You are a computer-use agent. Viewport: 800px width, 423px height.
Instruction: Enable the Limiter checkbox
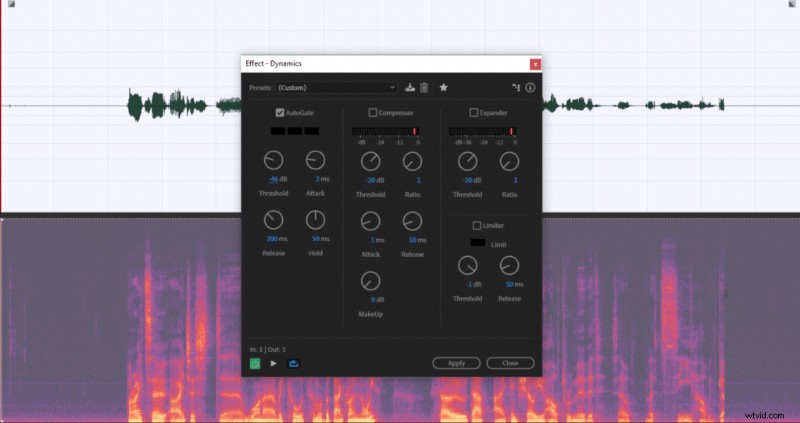(x=477, y=226)
